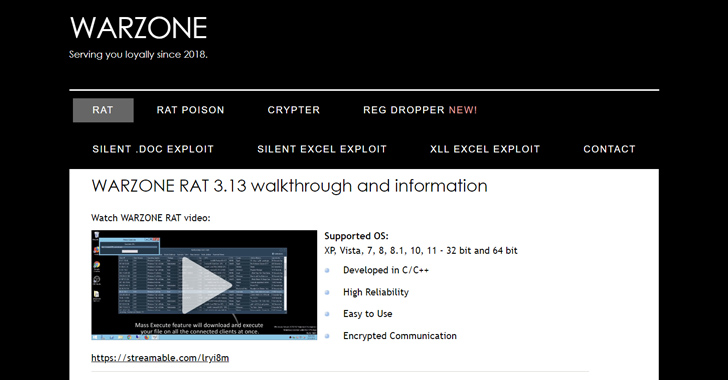Open the CRYPTER section

point(293,110)
